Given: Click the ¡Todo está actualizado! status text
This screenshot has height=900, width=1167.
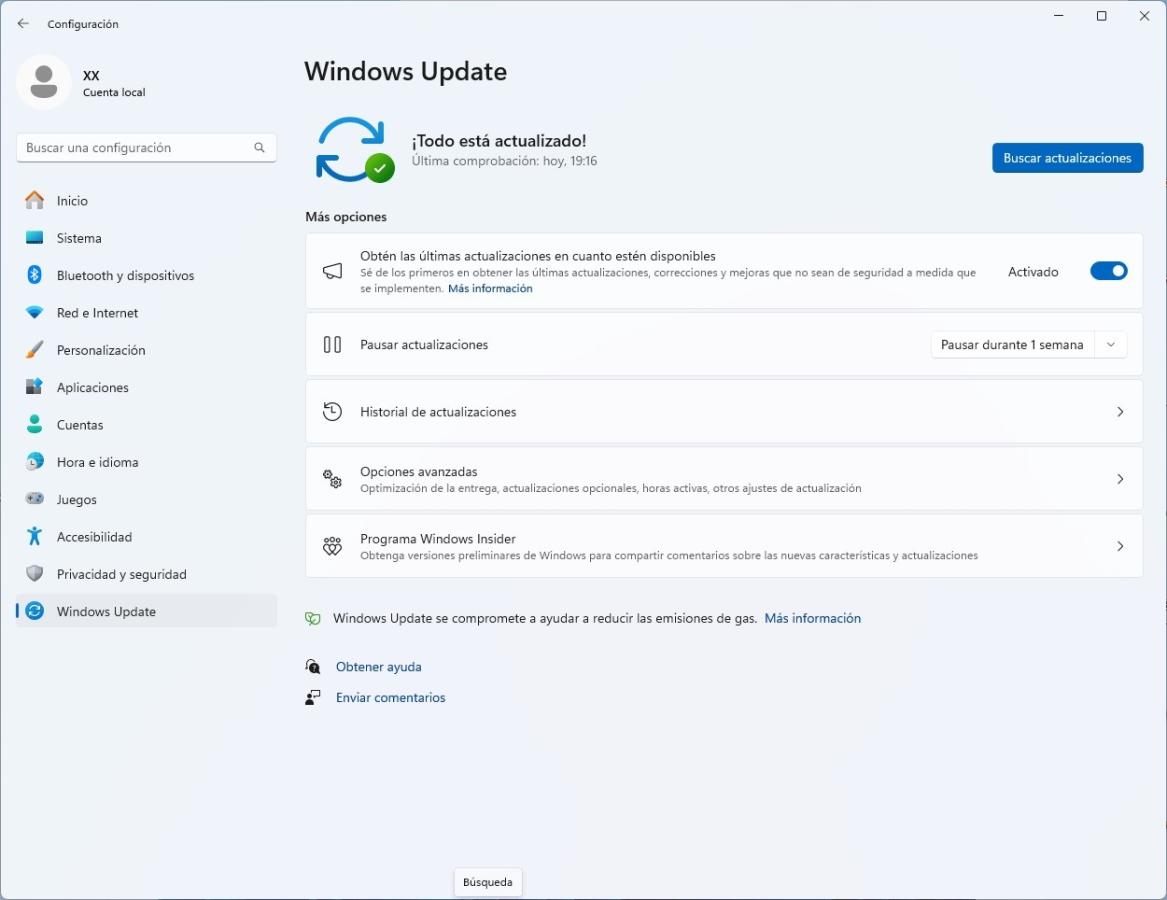Looking at the screenshot, I should 499,140.
